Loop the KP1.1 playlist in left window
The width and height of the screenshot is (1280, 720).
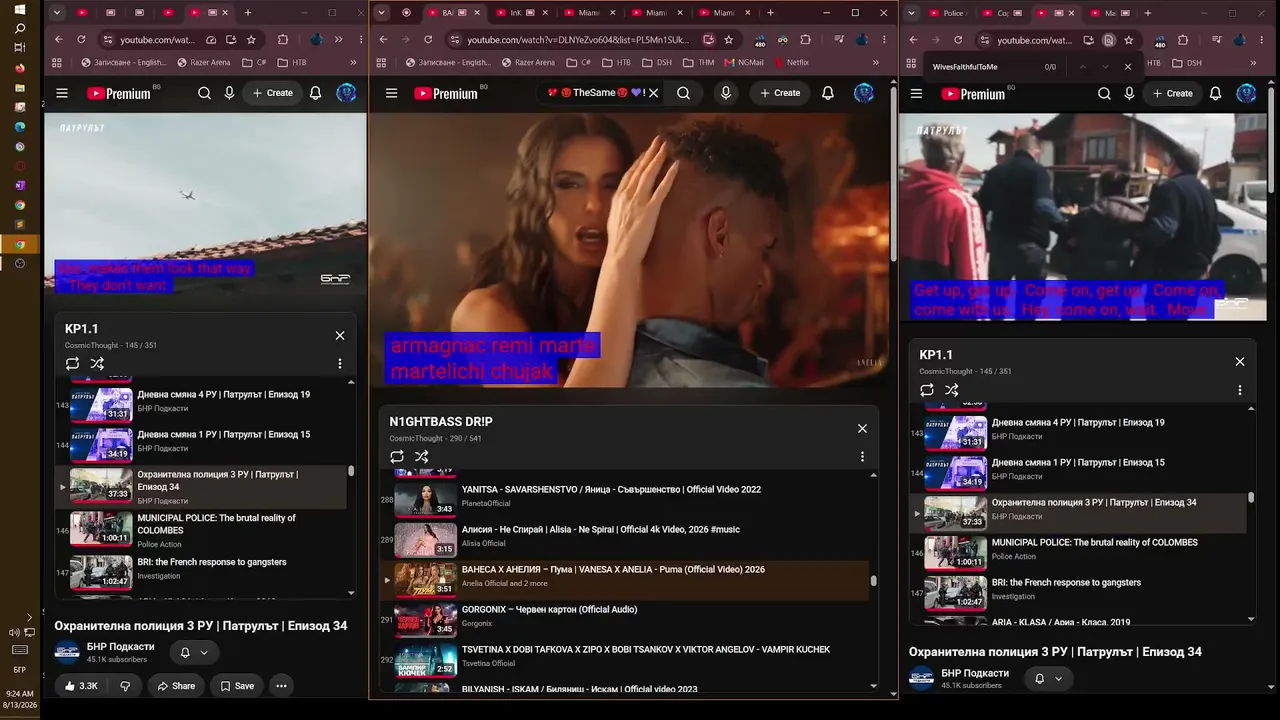pos(72,364)
